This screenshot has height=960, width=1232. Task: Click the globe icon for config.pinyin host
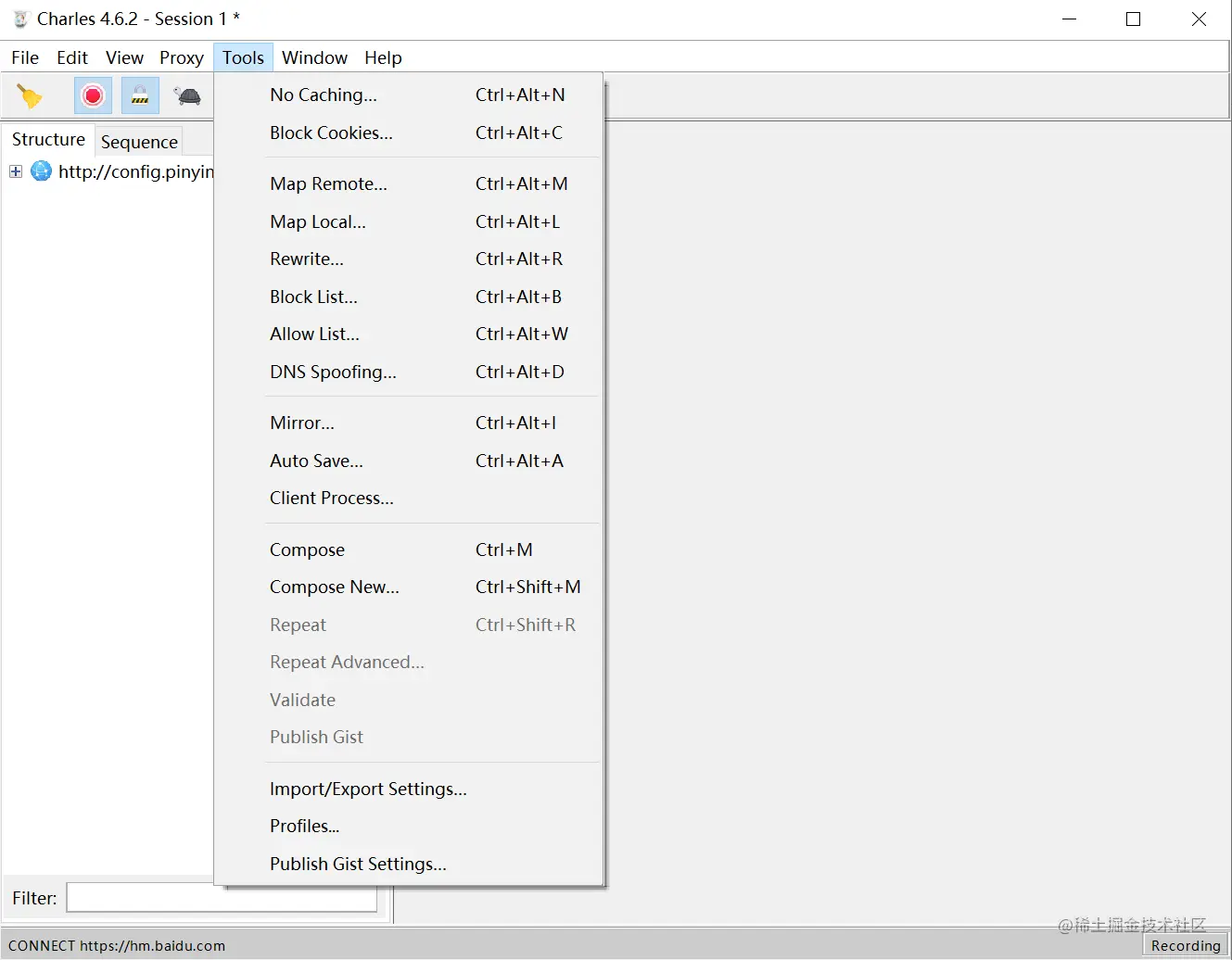click(x=42, y=171)
